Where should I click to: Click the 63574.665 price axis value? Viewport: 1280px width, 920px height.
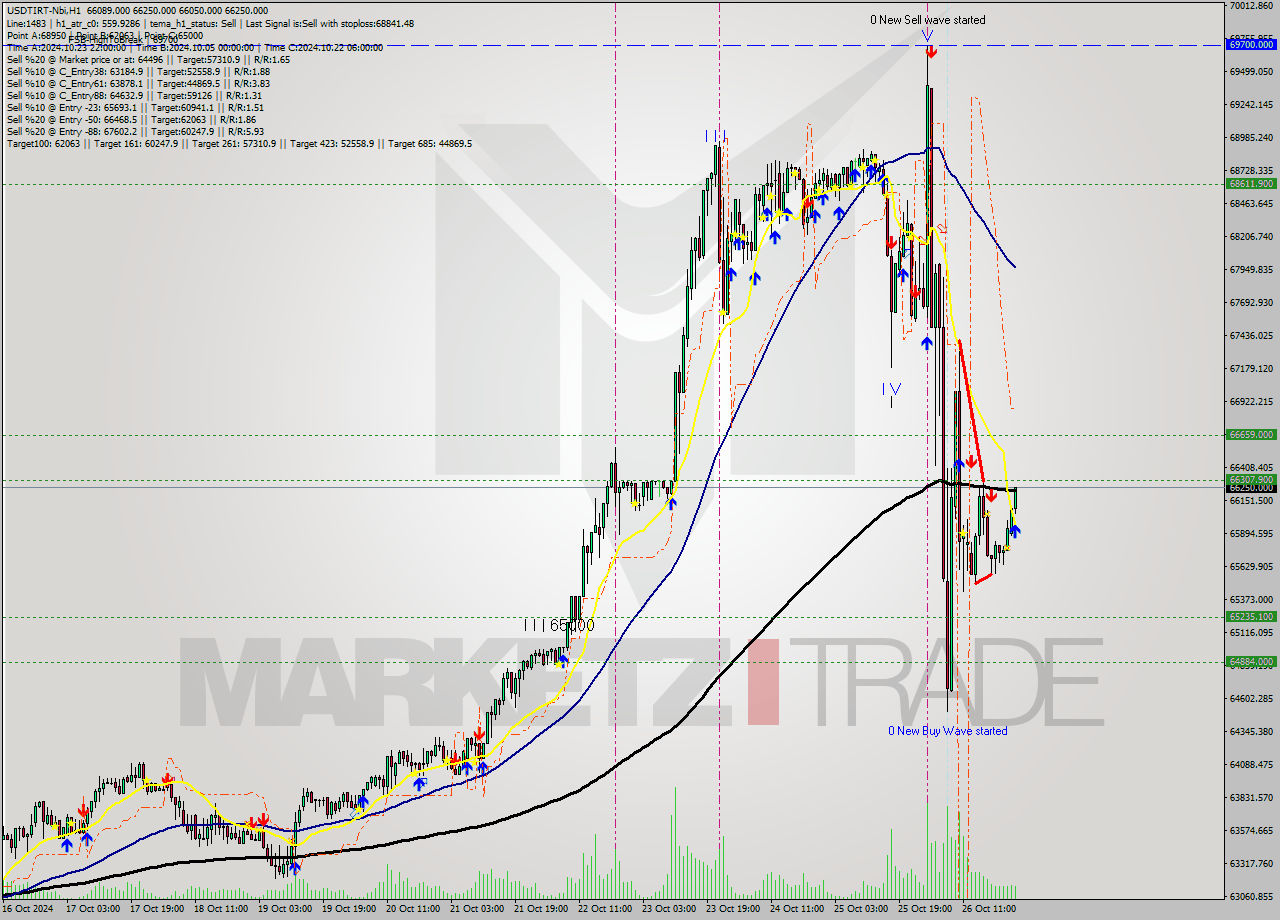[1251, 831]
